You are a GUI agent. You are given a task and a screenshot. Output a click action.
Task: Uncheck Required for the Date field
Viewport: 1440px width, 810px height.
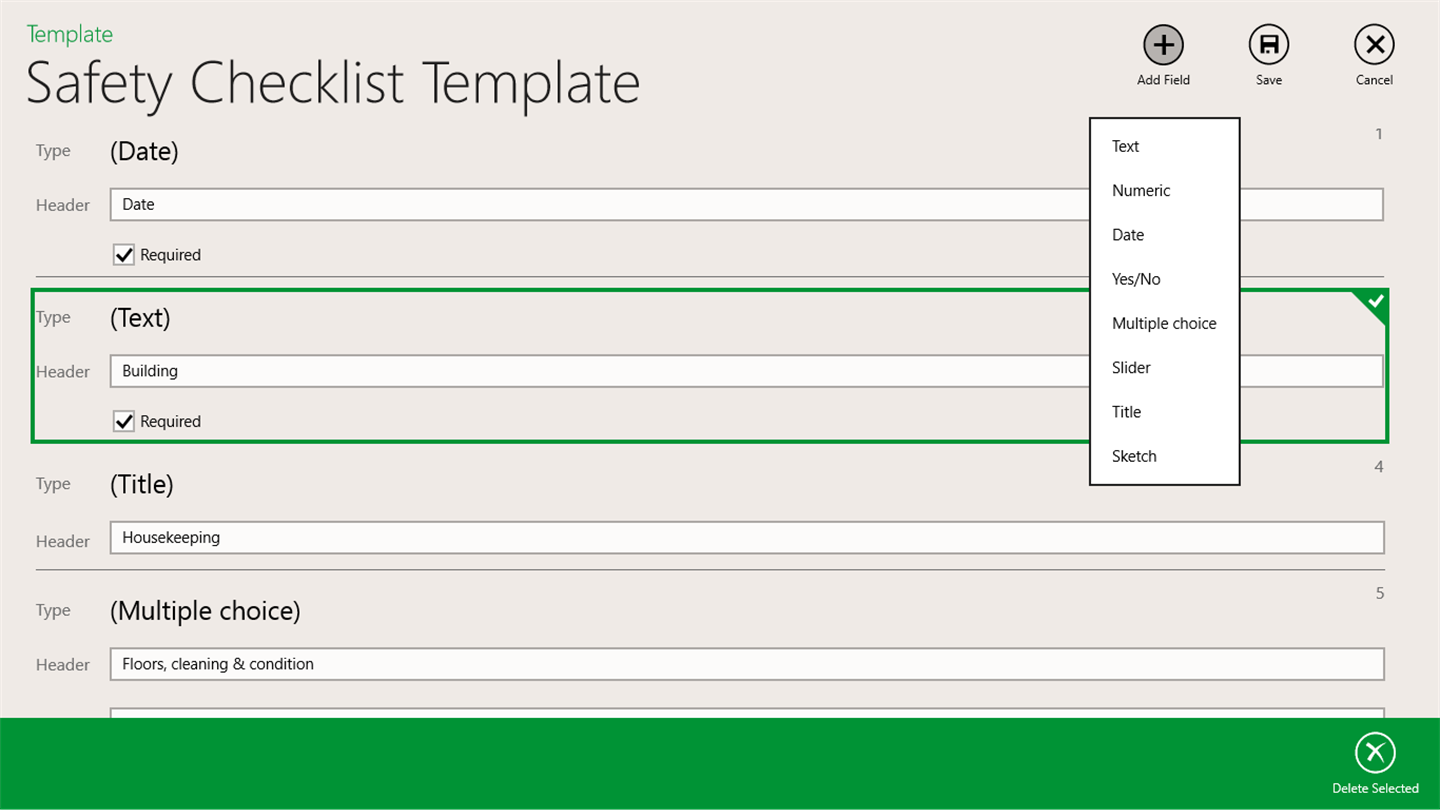coord(124,255)
